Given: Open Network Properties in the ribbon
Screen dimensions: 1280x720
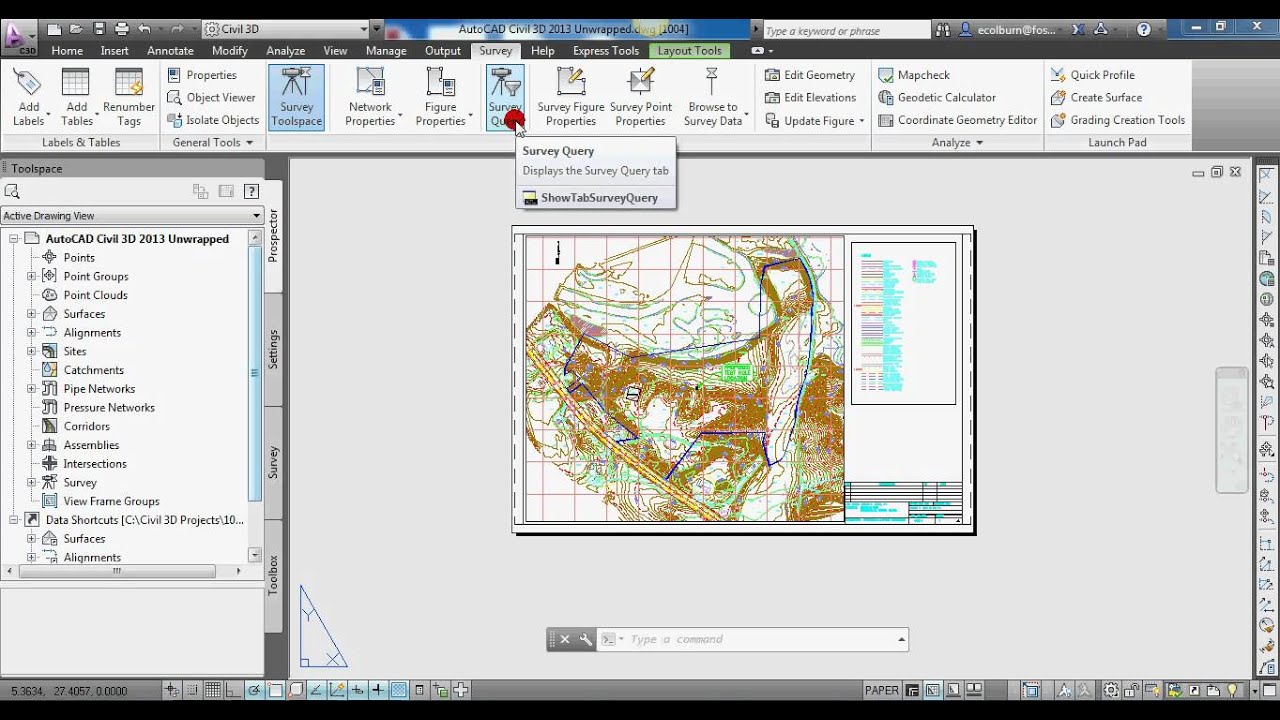Looking at the screenshot, I should tap(371, 97).
